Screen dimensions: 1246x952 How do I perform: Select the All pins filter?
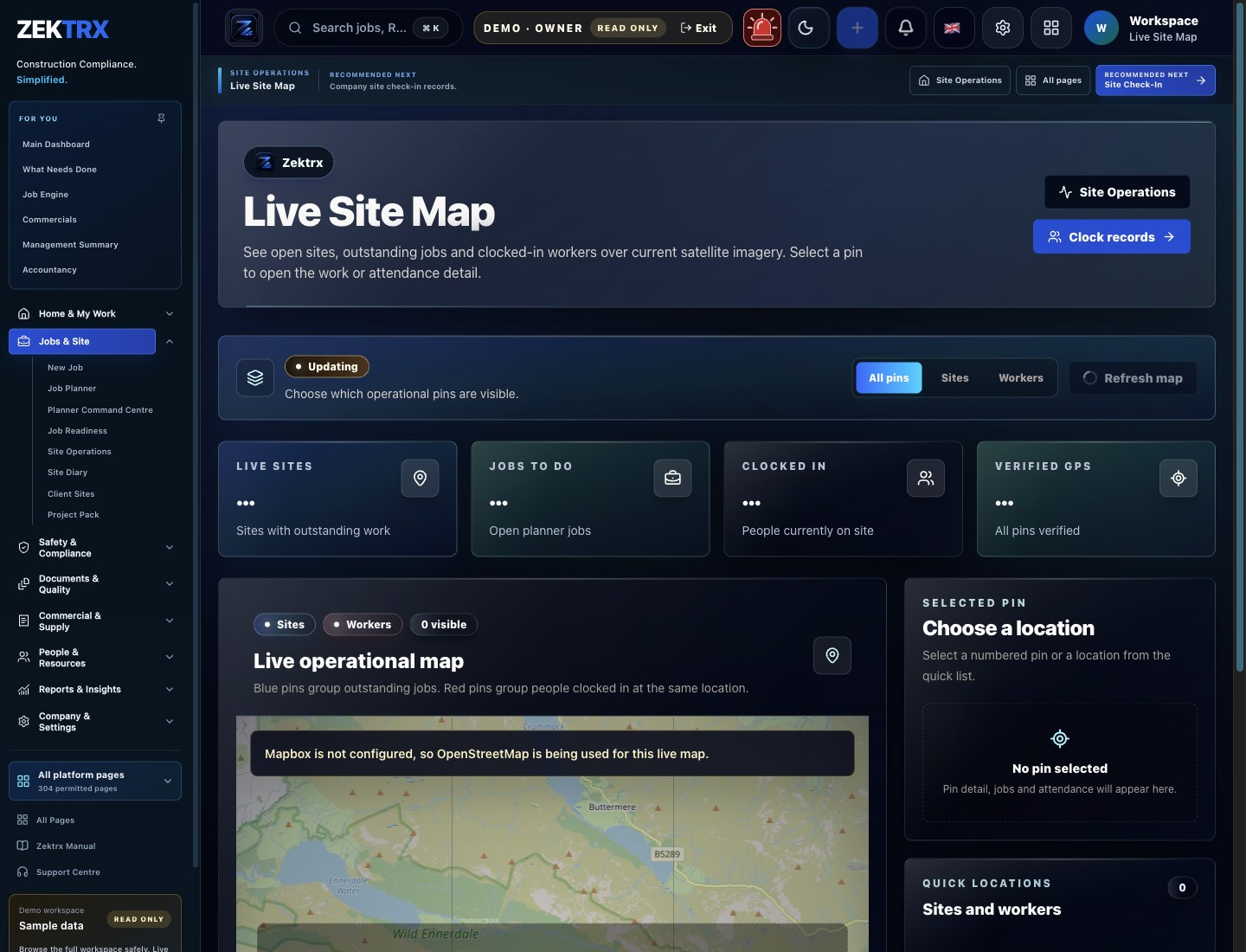(889, 377)
